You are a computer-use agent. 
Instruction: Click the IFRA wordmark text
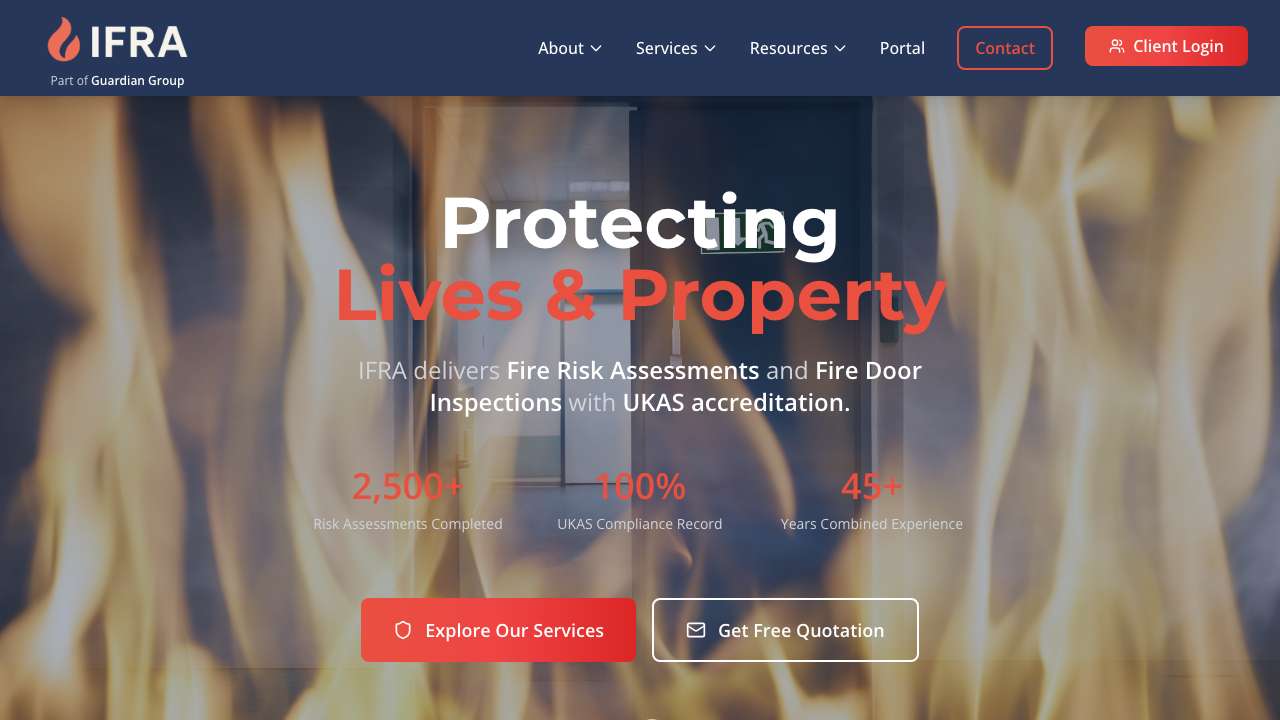point(139,42)
